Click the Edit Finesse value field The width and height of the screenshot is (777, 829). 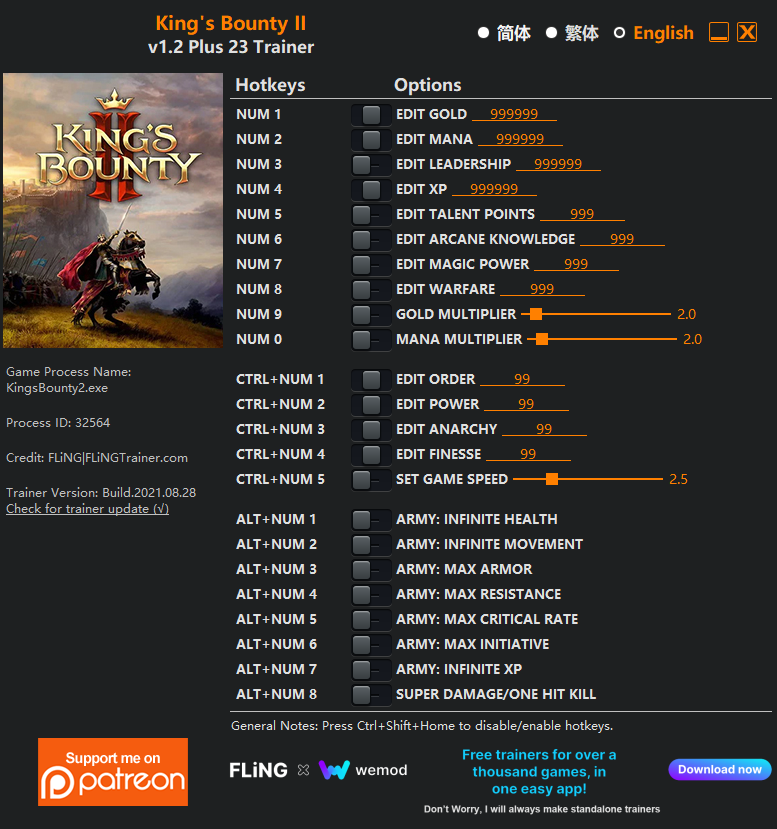(x=528, y=454)
